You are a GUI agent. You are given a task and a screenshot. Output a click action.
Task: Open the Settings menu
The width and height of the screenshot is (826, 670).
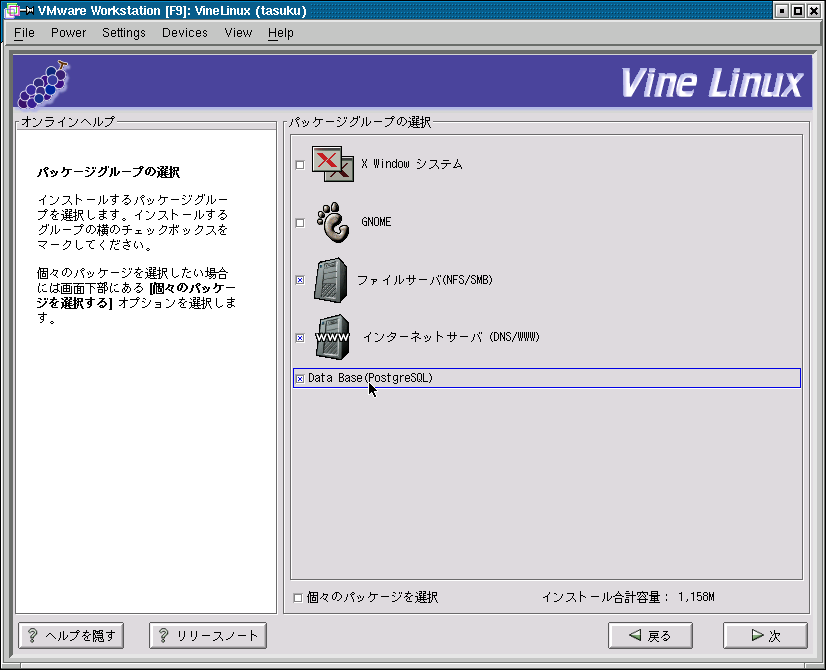coord(123,33)
